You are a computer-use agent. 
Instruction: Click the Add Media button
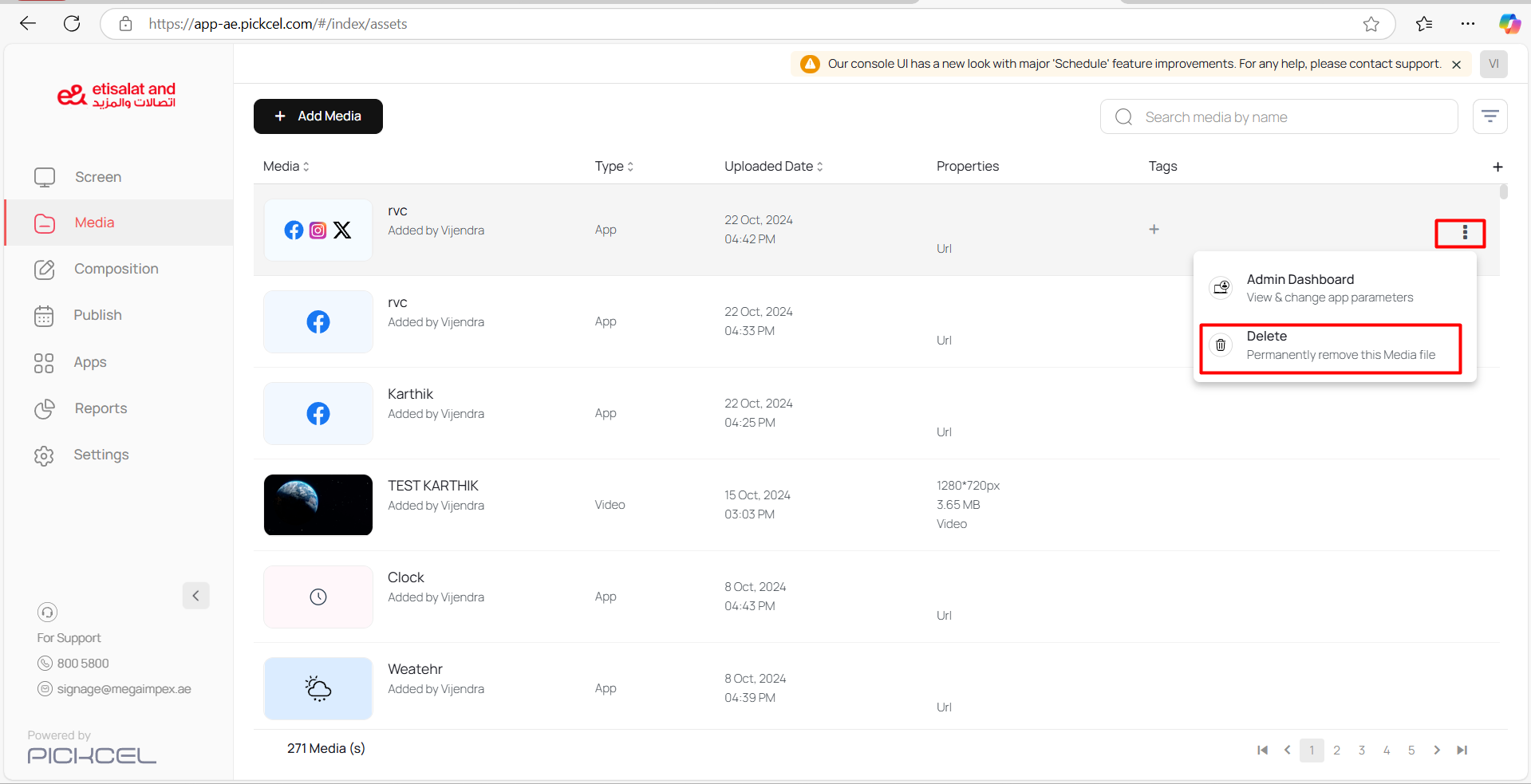(x=318, y=116)
